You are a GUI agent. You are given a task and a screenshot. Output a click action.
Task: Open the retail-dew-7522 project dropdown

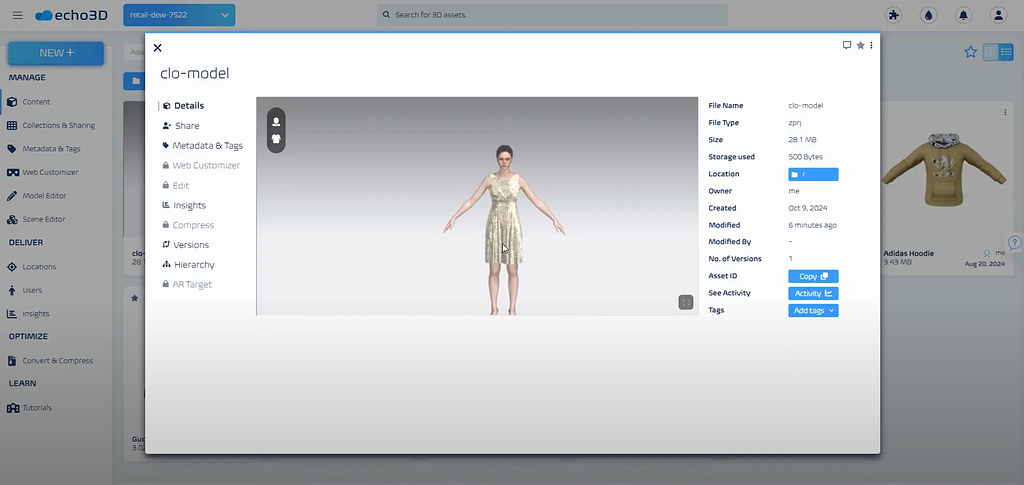click(179, 15)
